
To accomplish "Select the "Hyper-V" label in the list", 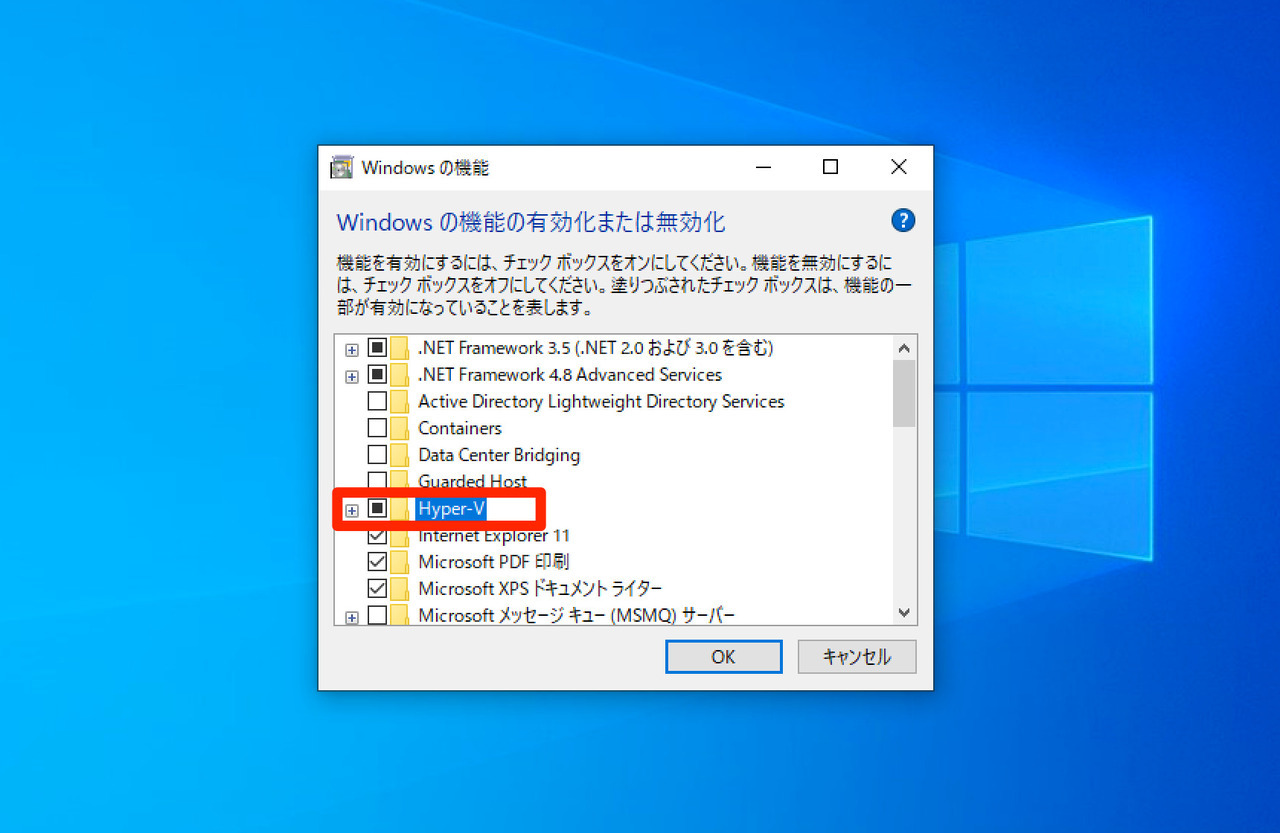I will pos(451,508).
